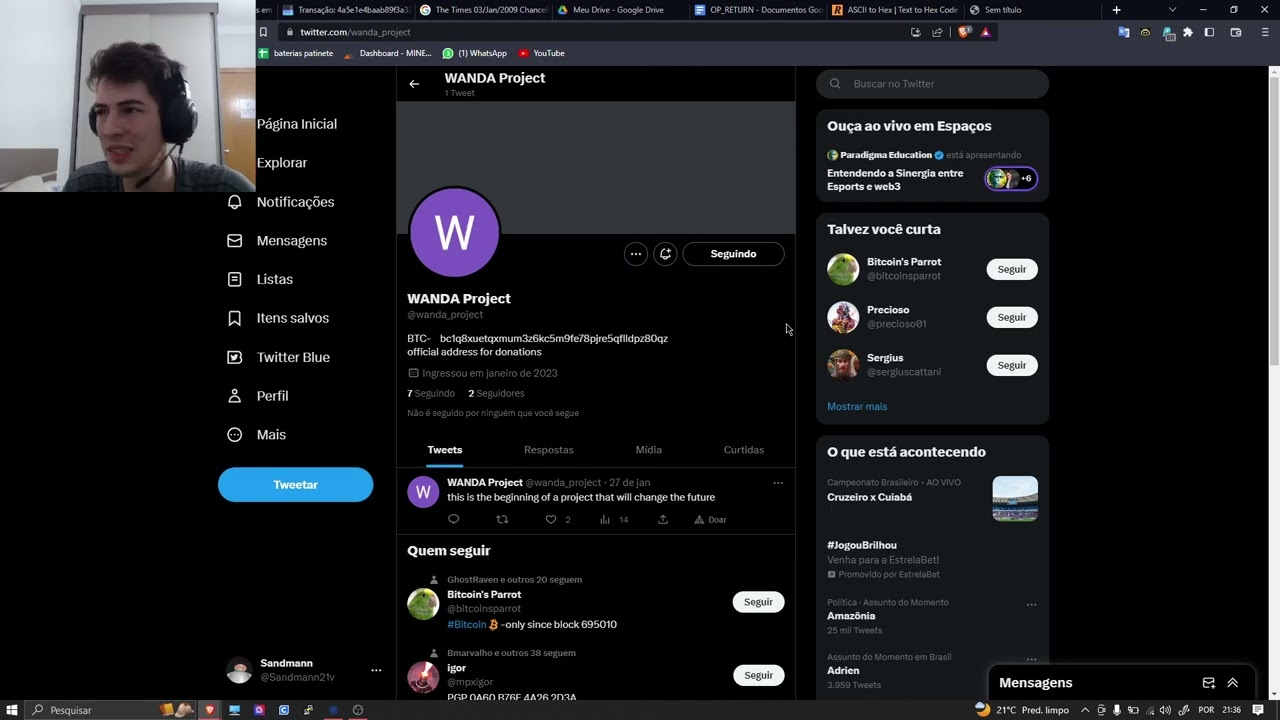
Task: Open the browser hamburger menu
Action: click(x=1264, y=32)
